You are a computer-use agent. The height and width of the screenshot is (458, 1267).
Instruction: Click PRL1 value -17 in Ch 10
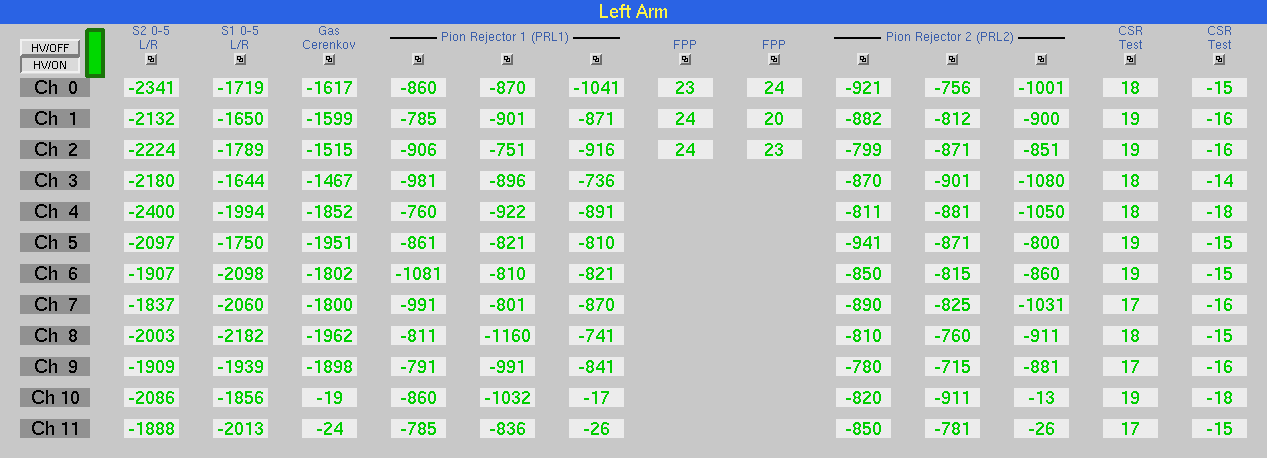tap(596, 398)
